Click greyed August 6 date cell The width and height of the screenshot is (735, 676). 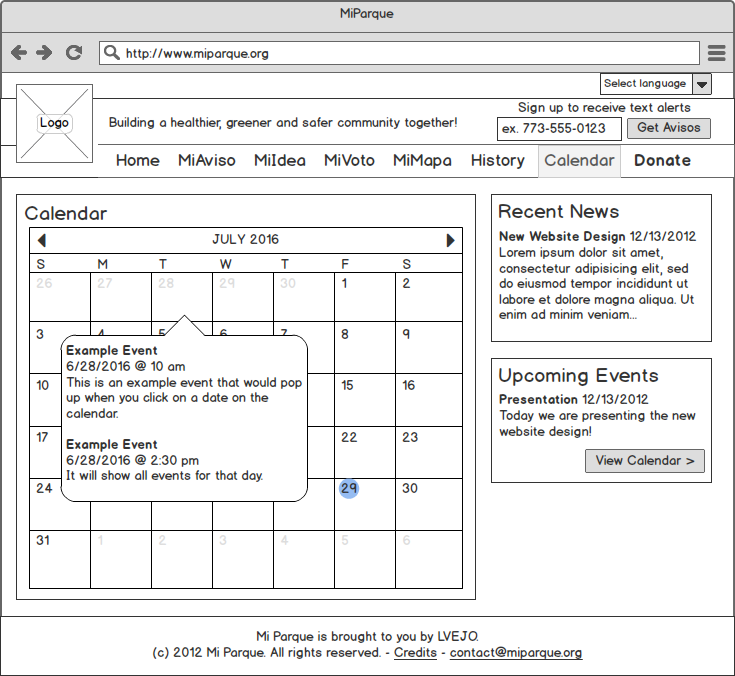(428, 559)
